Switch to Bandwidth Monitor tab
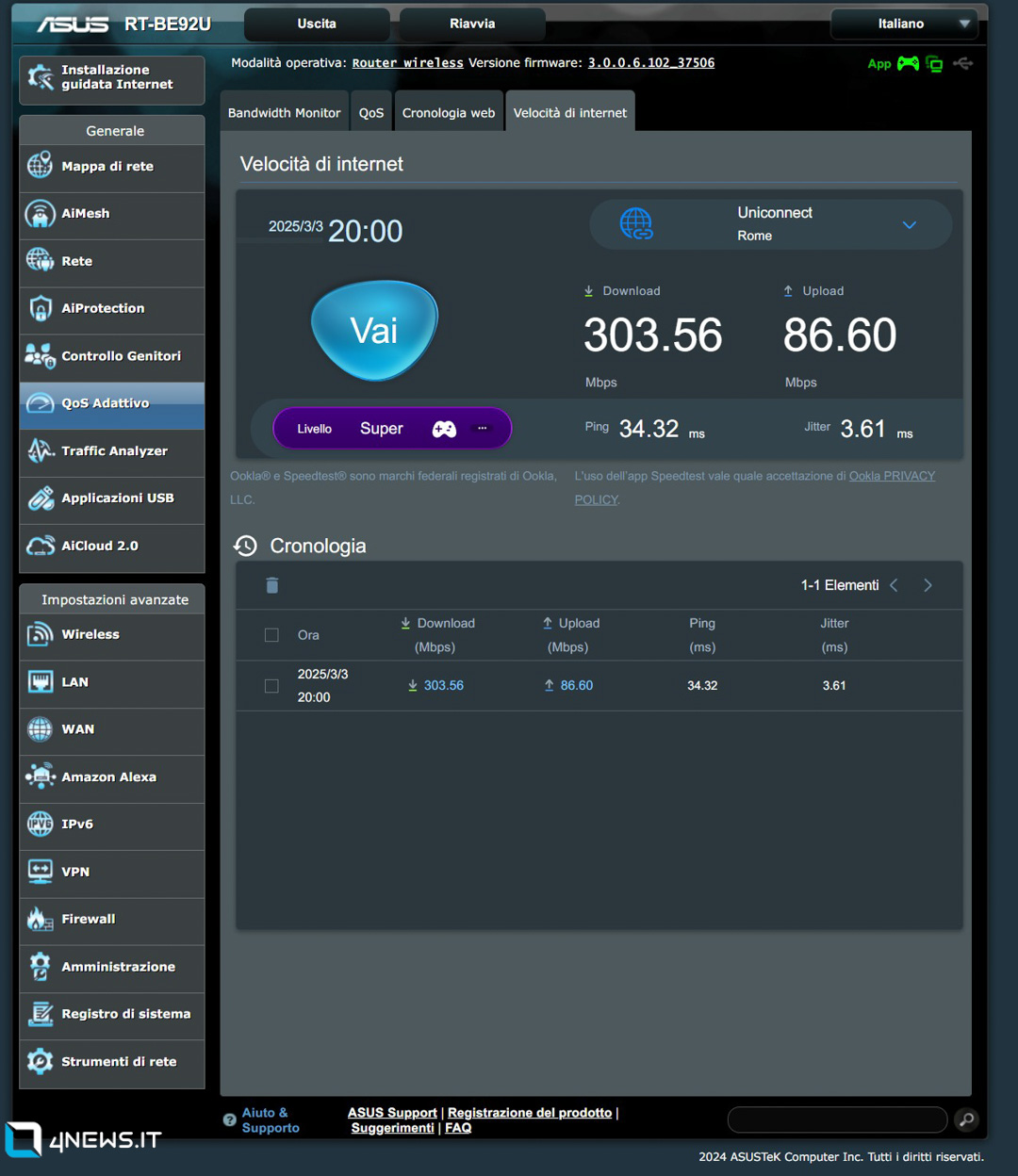This screenshot has width=1018, height=1176. pos(284,112)
